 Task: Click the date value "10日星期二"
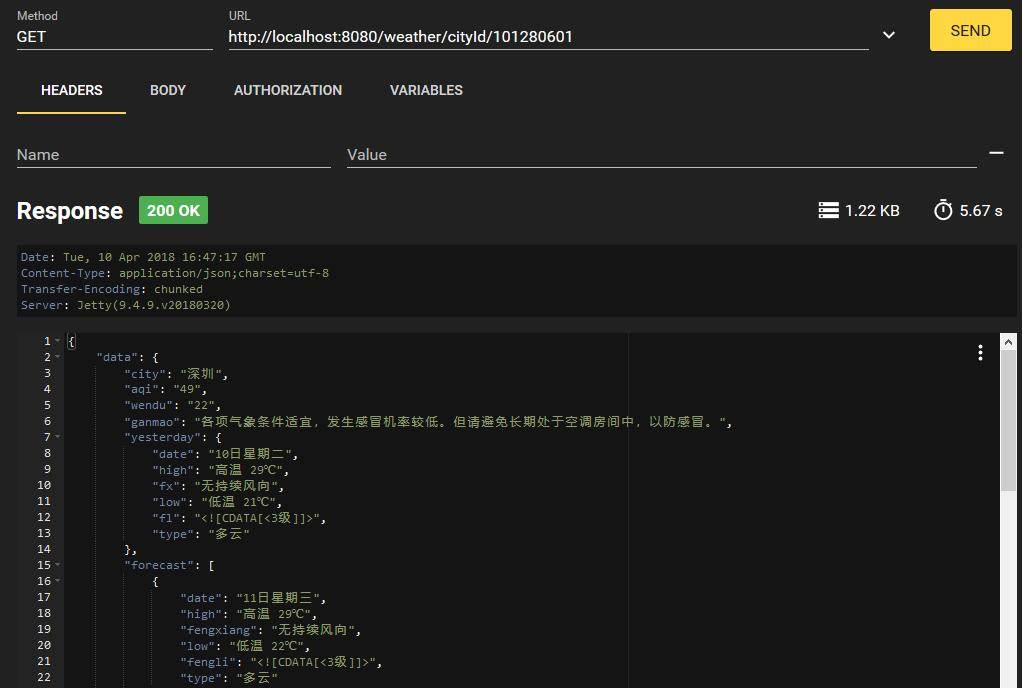coord(250,453)
